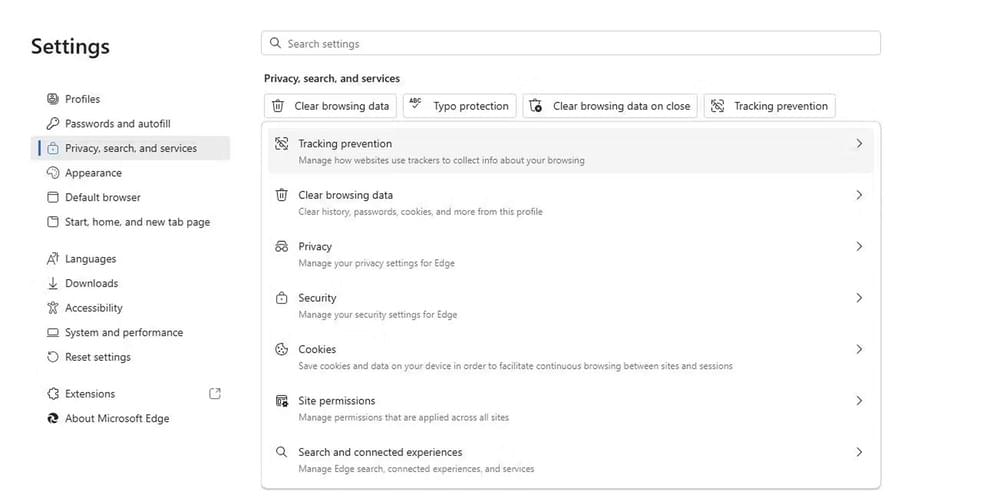Screen dimensions: 1000x501
Task: Go to Downloads settings
Action: tap(130, 283)
